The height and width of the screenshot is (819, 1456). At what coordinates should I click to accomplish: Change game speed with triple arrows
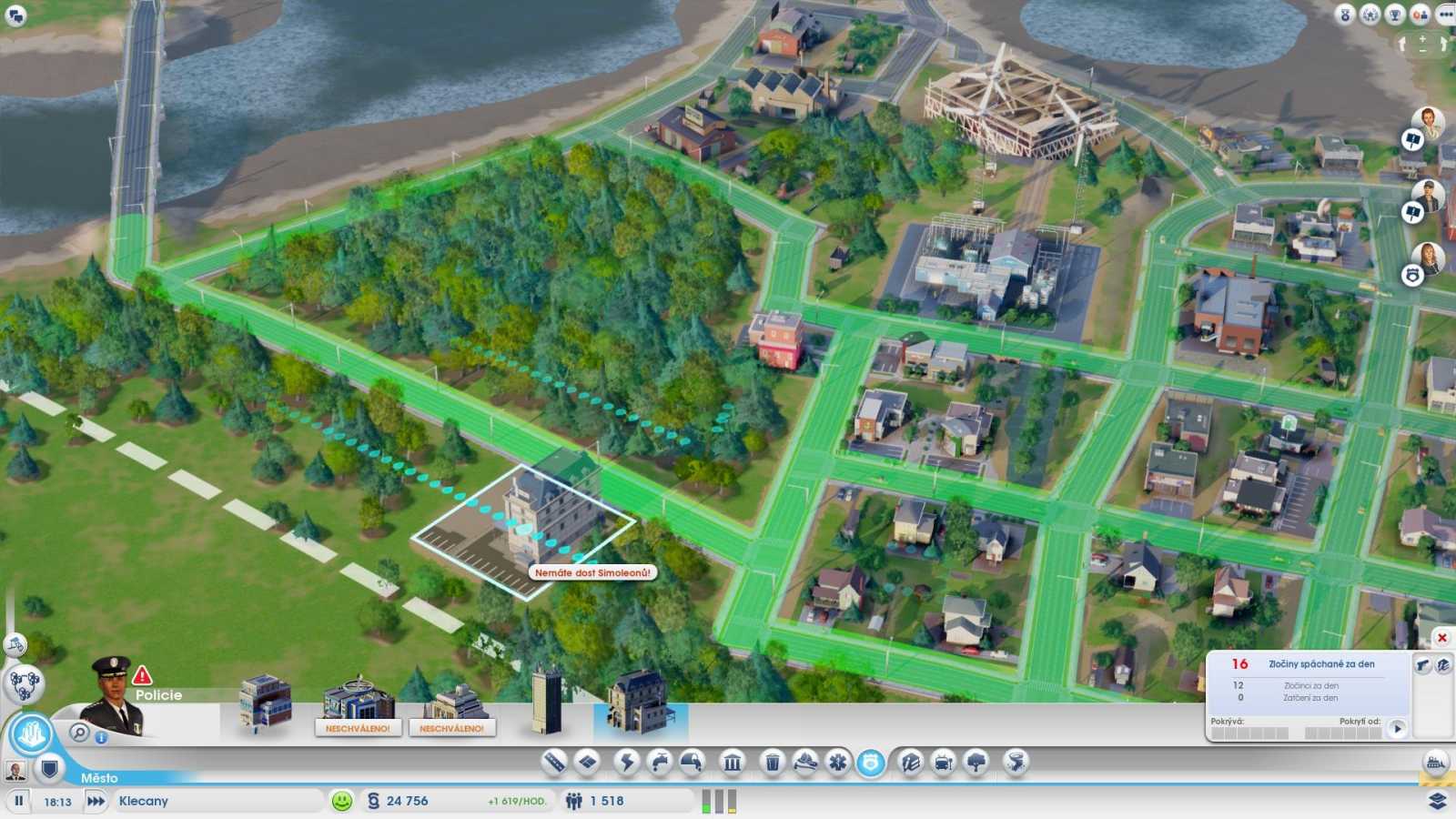(96, 801)
